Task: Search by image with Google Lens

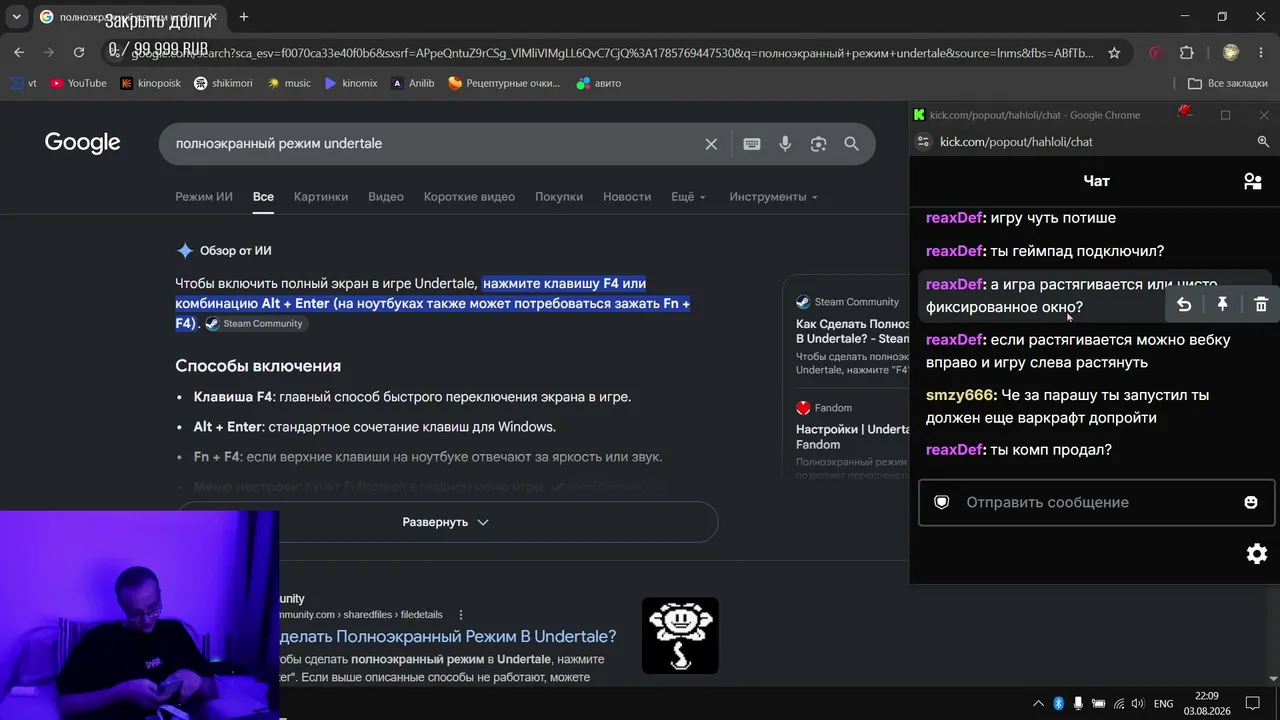Action: (818, 144)
